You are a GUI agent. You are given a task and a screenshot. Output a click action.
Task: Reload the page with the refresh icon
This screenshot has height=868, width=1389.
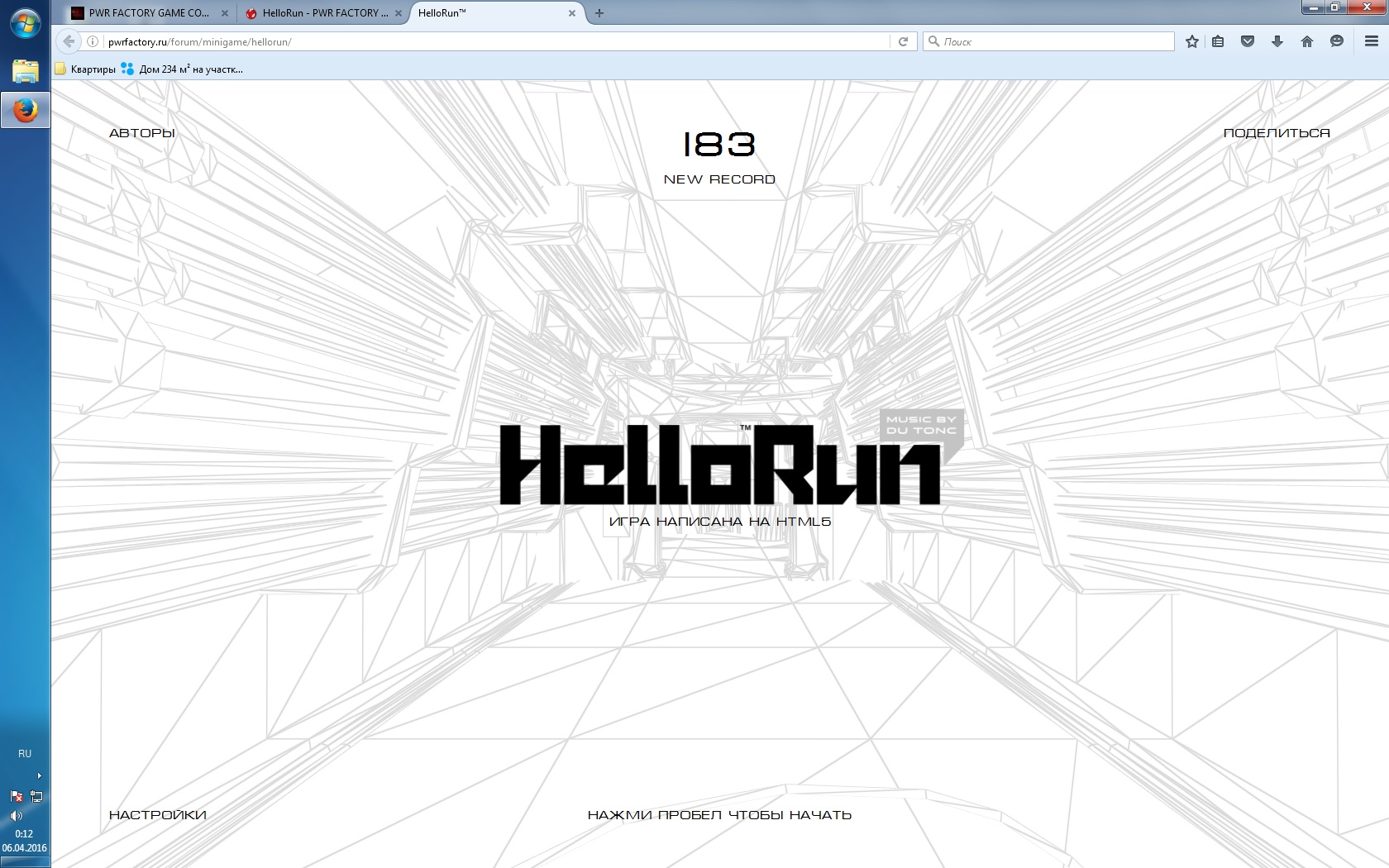(x=903, y=41)
